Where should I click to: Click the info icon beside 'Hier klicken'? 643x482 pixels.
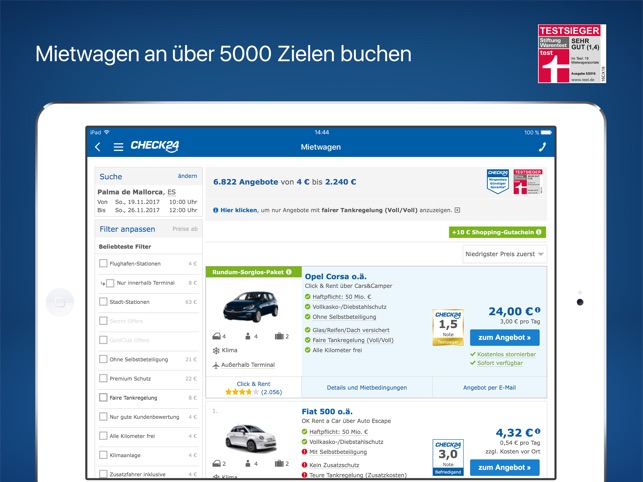[216, 210]
